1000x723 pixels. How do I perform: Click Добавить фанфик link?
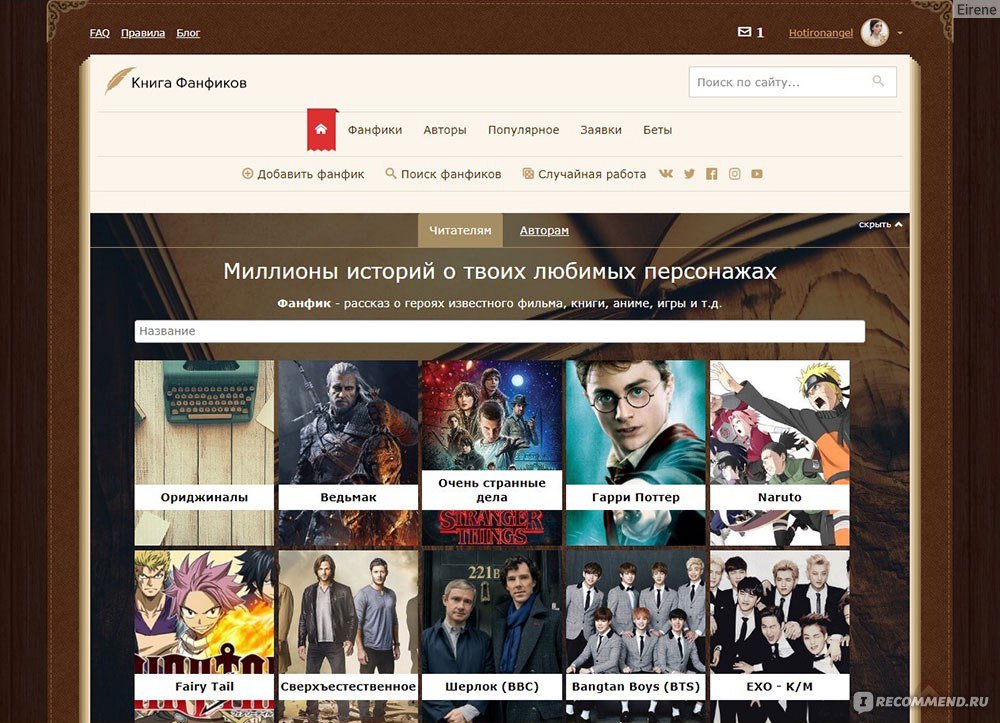303,174
